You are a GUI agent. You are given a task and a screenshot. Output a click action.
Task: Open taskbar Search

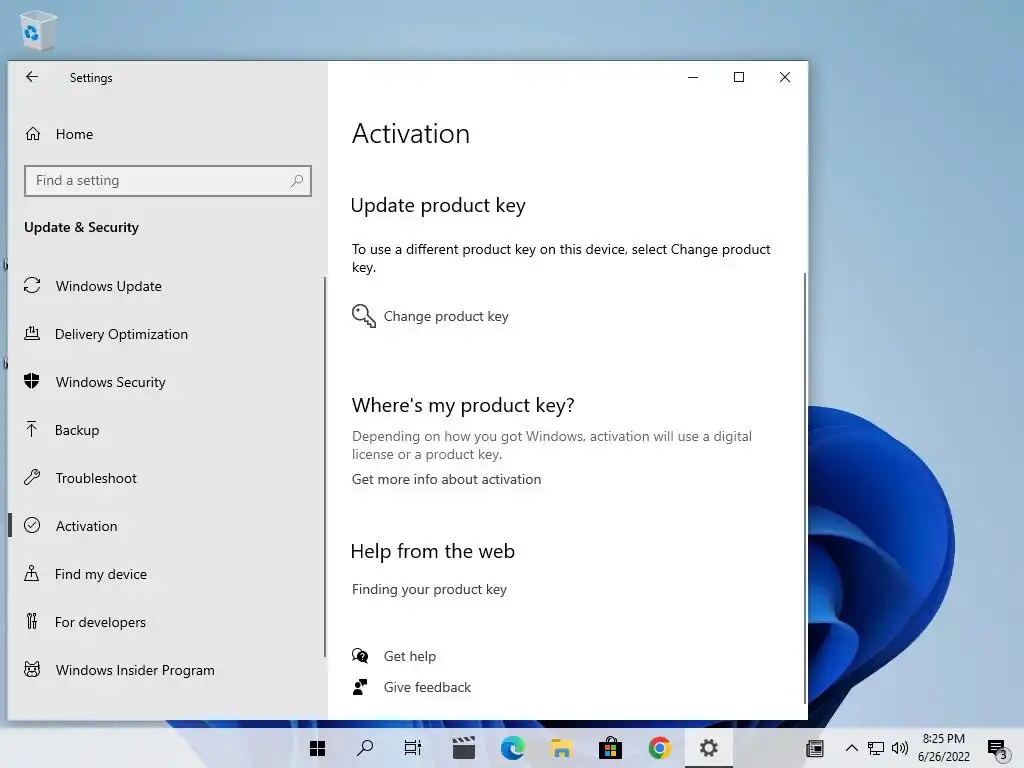(365, 748)
